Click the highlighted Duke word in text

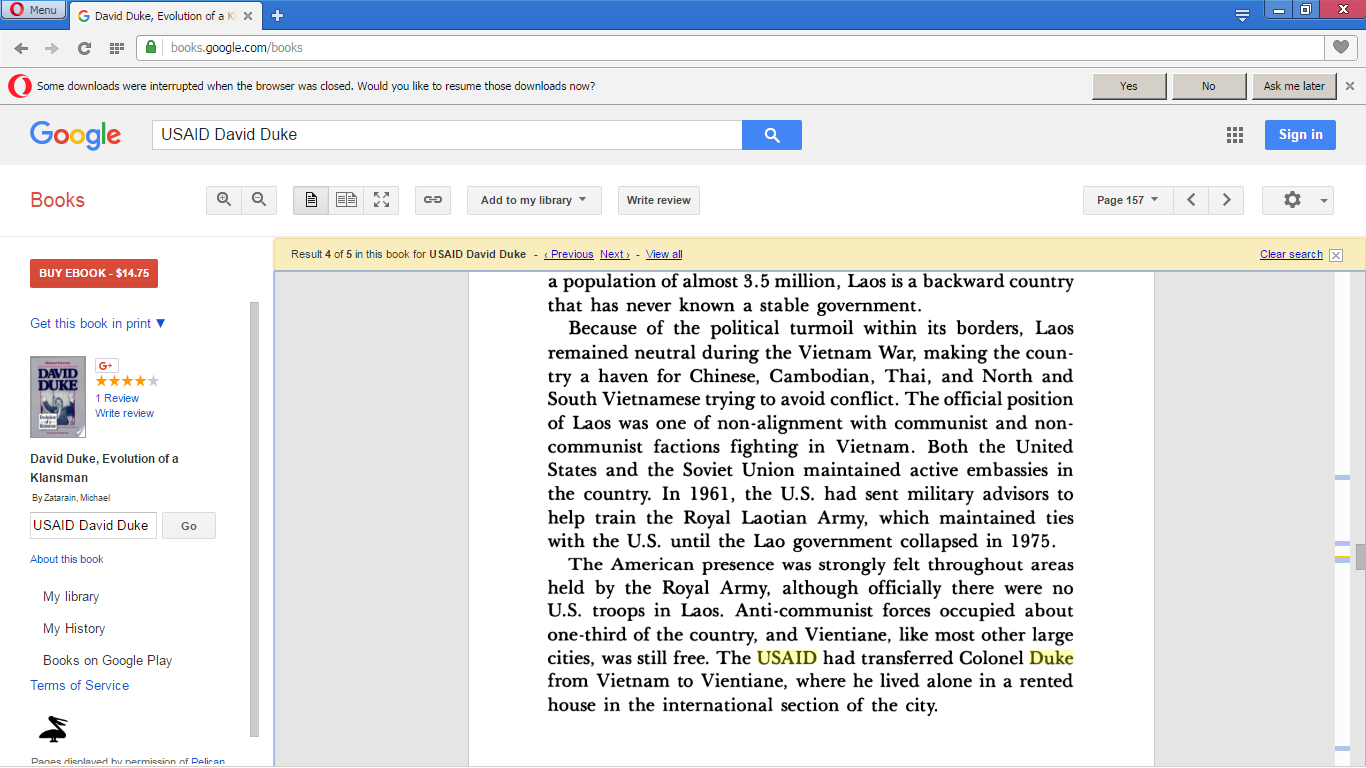1051,657
